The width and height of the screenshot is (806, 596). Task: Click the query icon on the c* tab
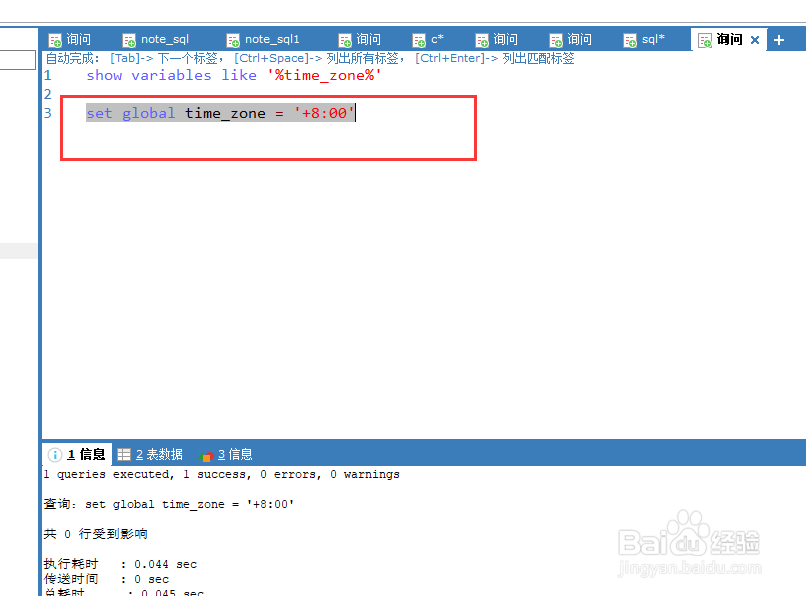420,39
